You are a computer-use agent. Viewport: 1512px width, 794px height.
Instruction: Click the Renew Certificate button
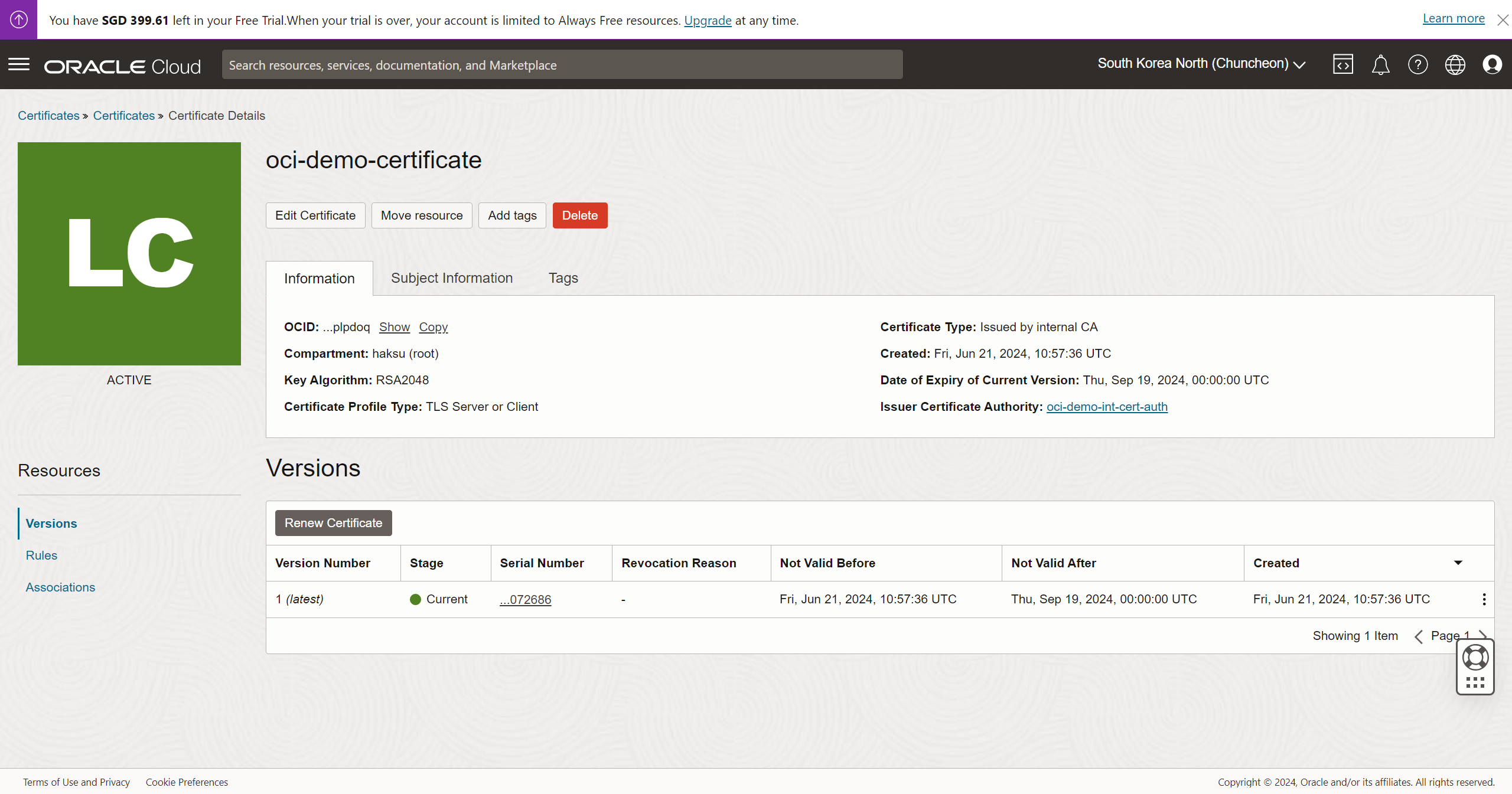click(x=333, y=523)
